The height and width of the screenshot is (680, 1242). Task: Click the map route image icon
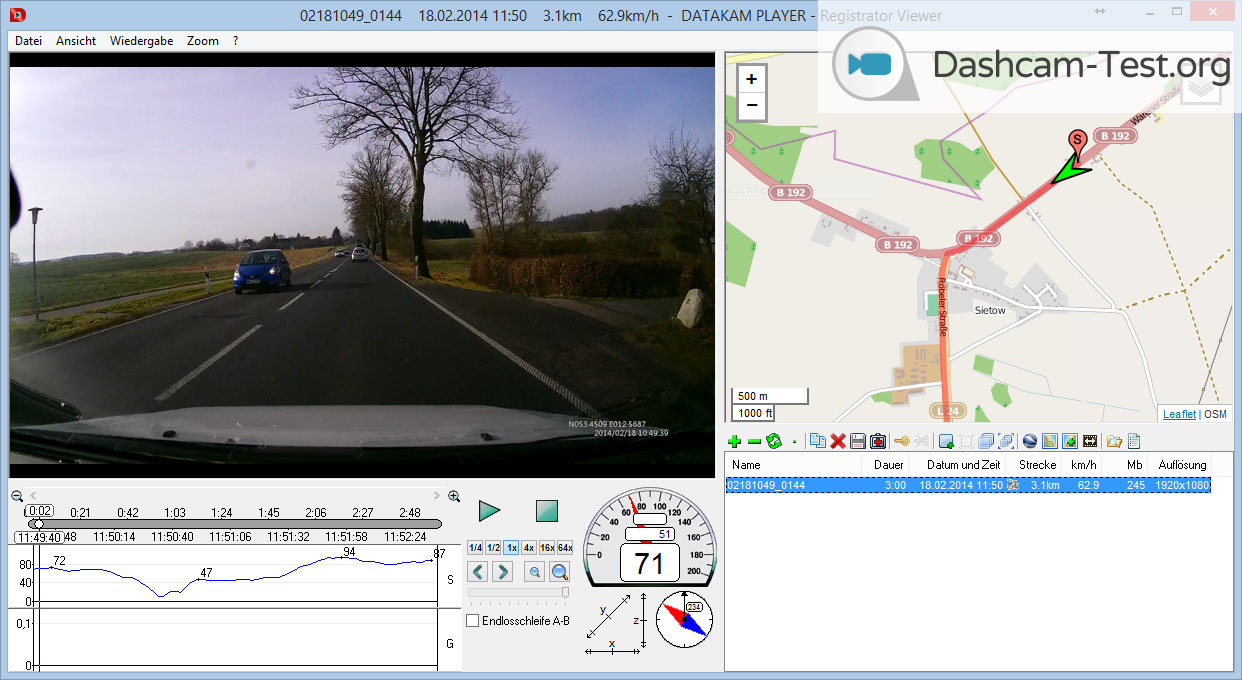click(1050, 441)
